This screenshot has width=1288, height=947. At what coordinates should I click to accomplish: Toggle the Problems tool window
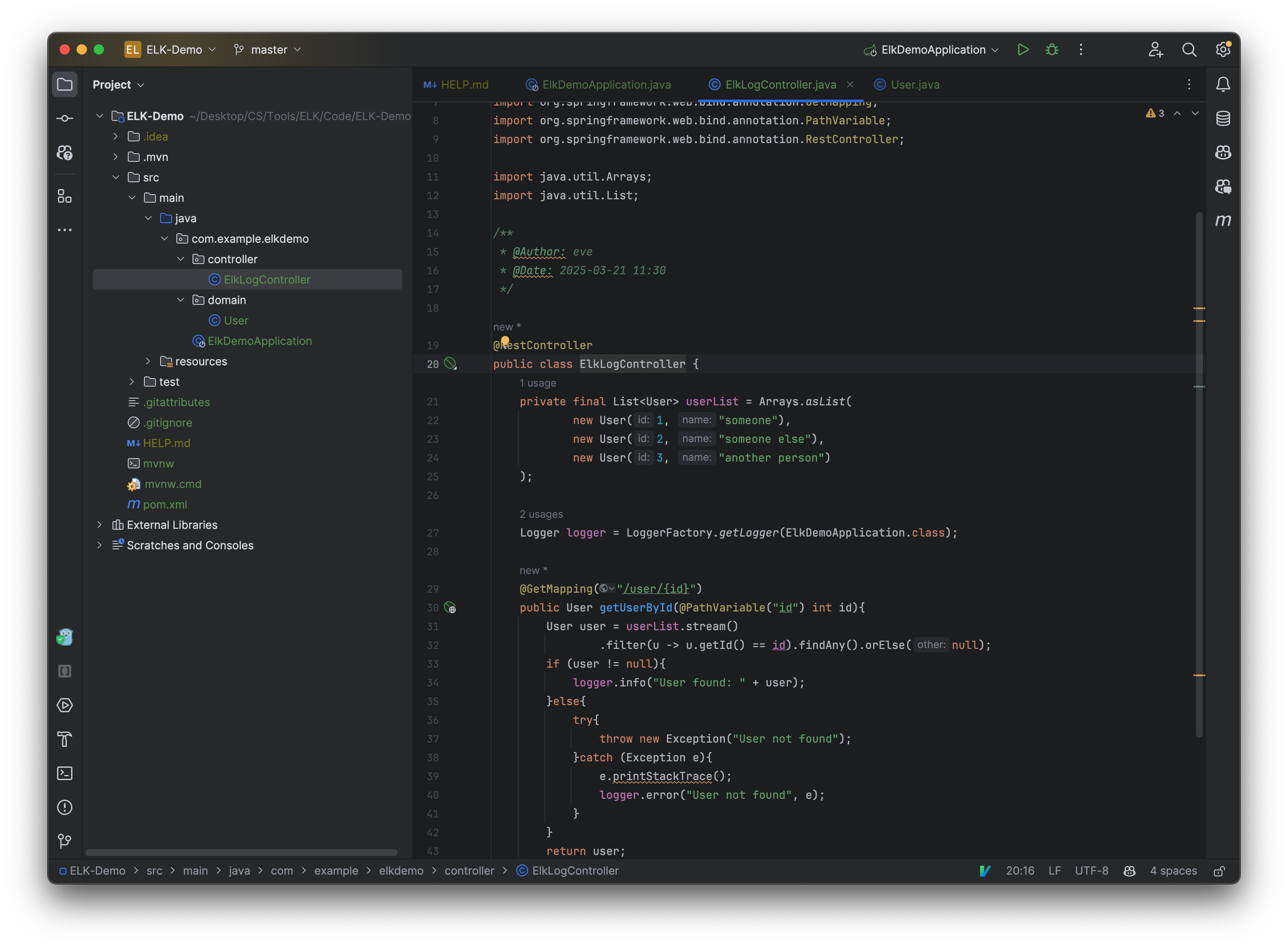[x=65, y=807]
